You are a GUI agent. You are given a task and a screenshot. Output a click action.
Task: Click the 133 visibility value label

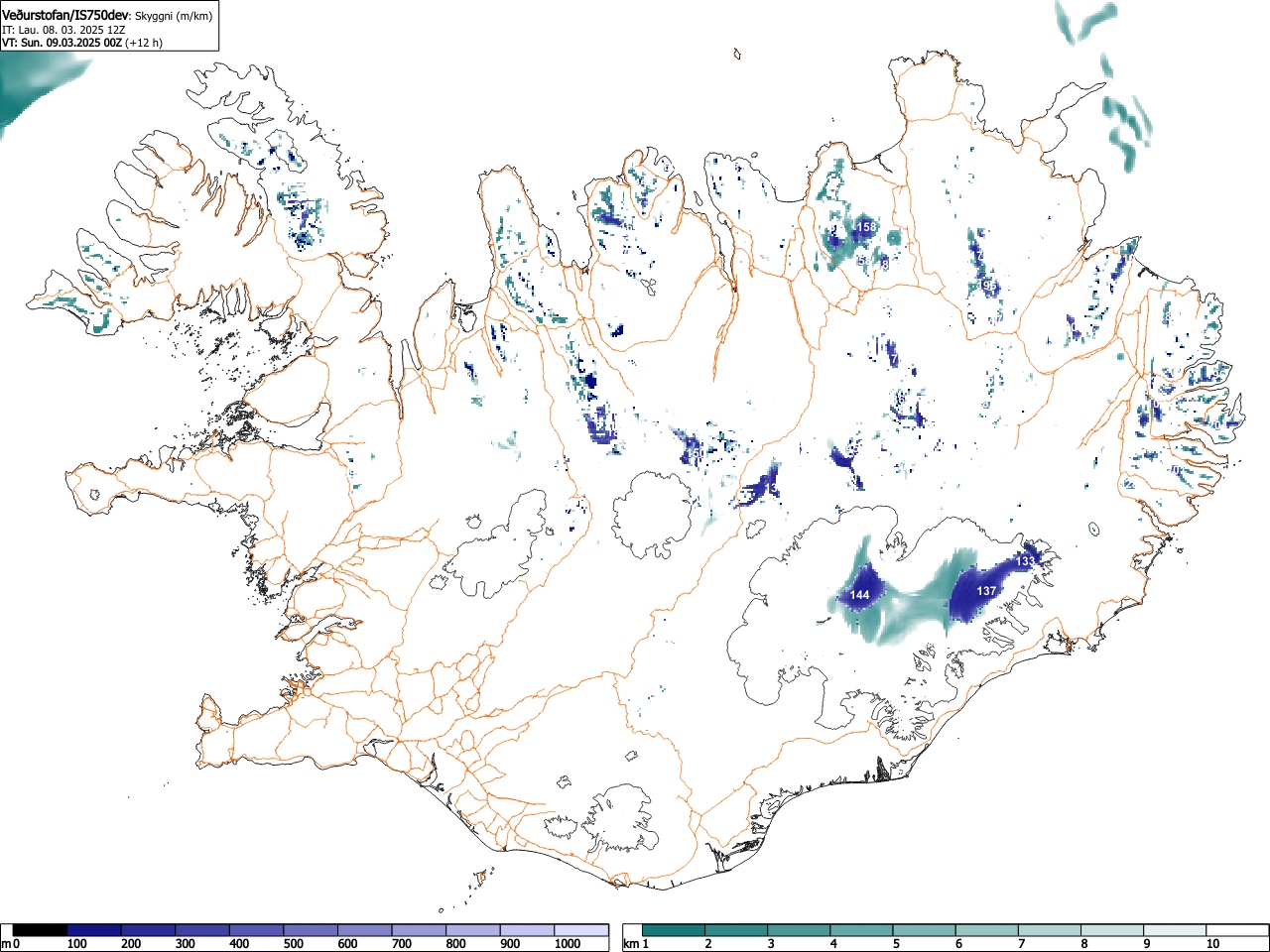[x=1025, y=561]
